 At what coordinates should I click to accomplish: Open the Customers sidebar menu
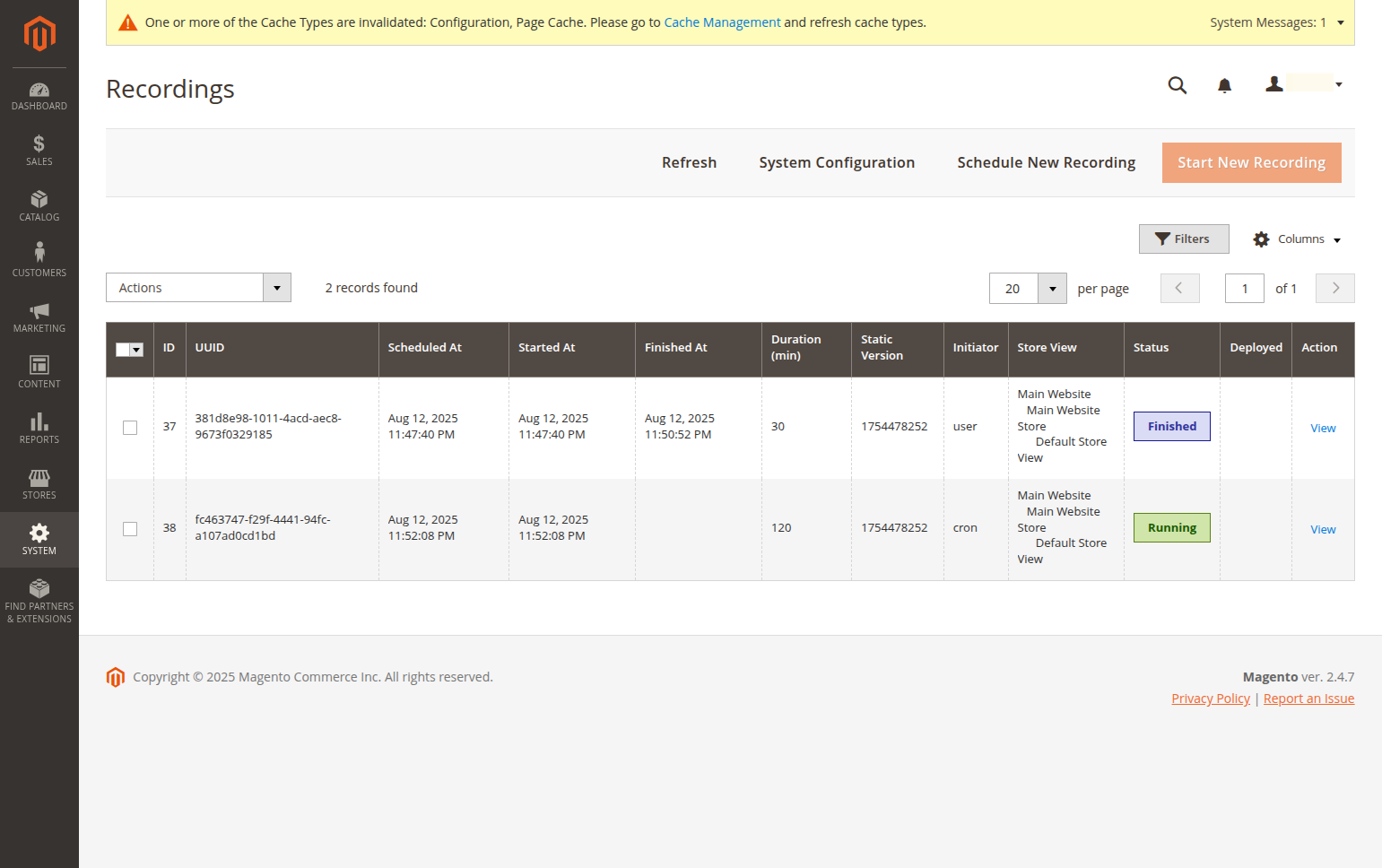pyautogui.click(x=39, y=262)
